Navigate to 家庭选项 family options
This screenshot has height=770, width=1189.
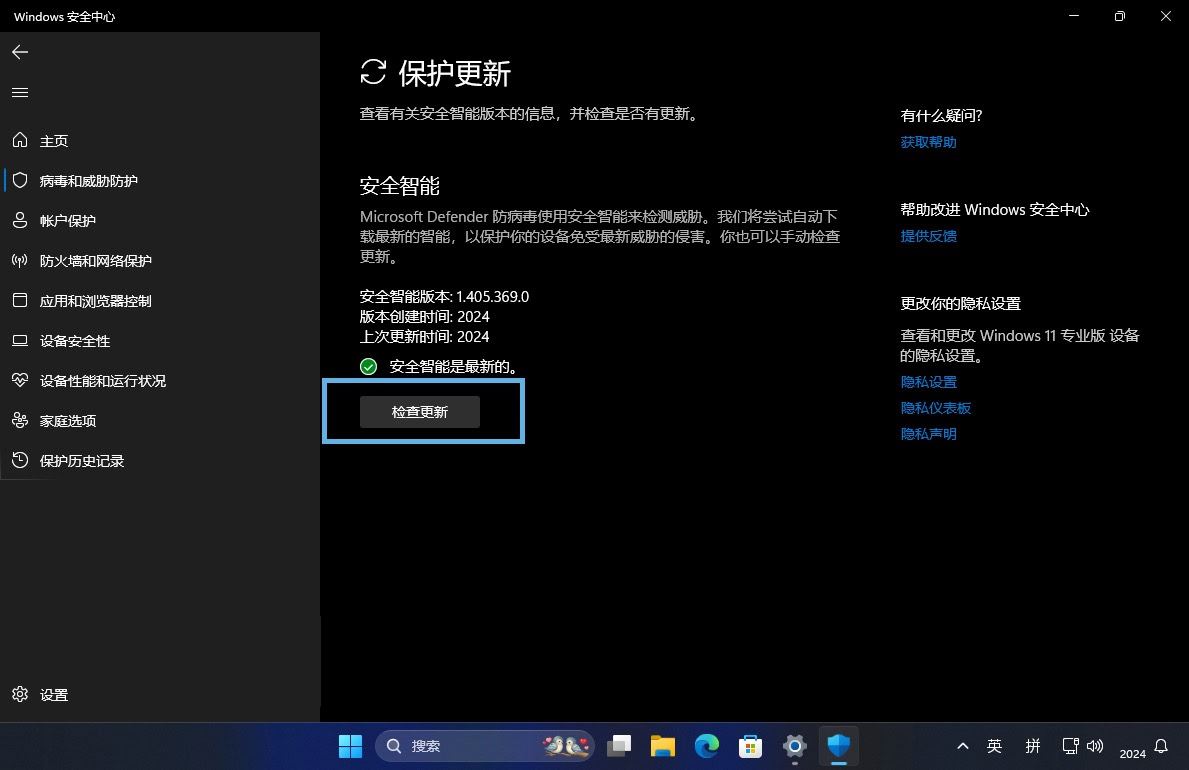[68, 421]
